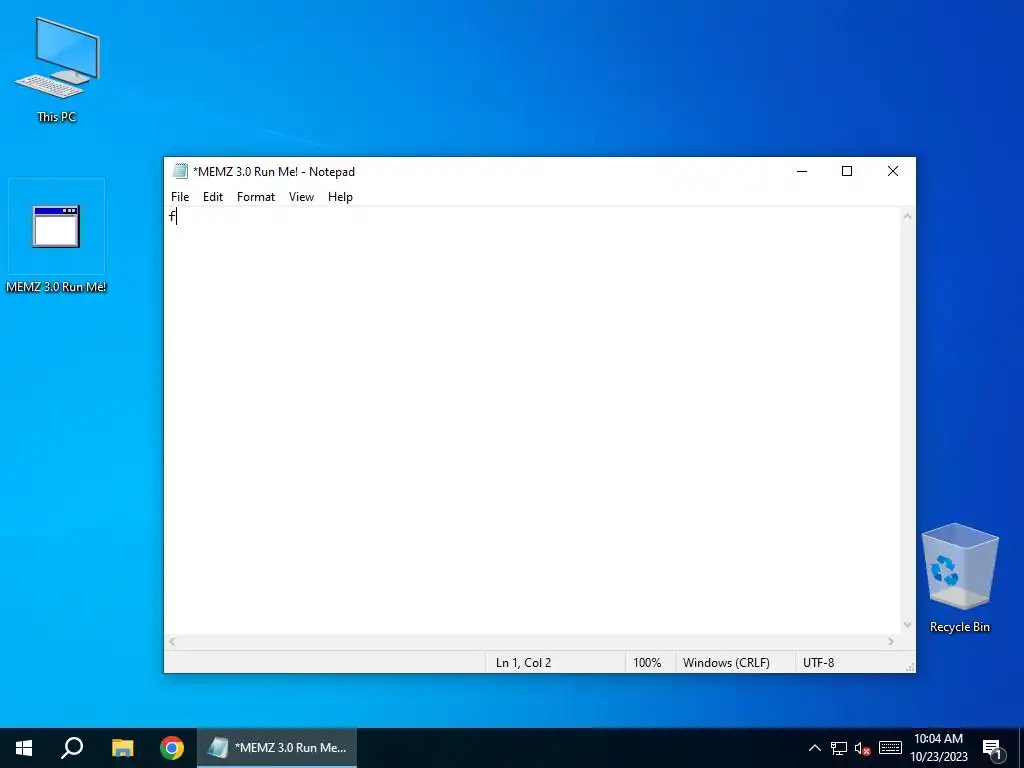Select the This PC desktop icon
The width and height of the screenshot is (1024, 768).
click(x=57, y=71)
